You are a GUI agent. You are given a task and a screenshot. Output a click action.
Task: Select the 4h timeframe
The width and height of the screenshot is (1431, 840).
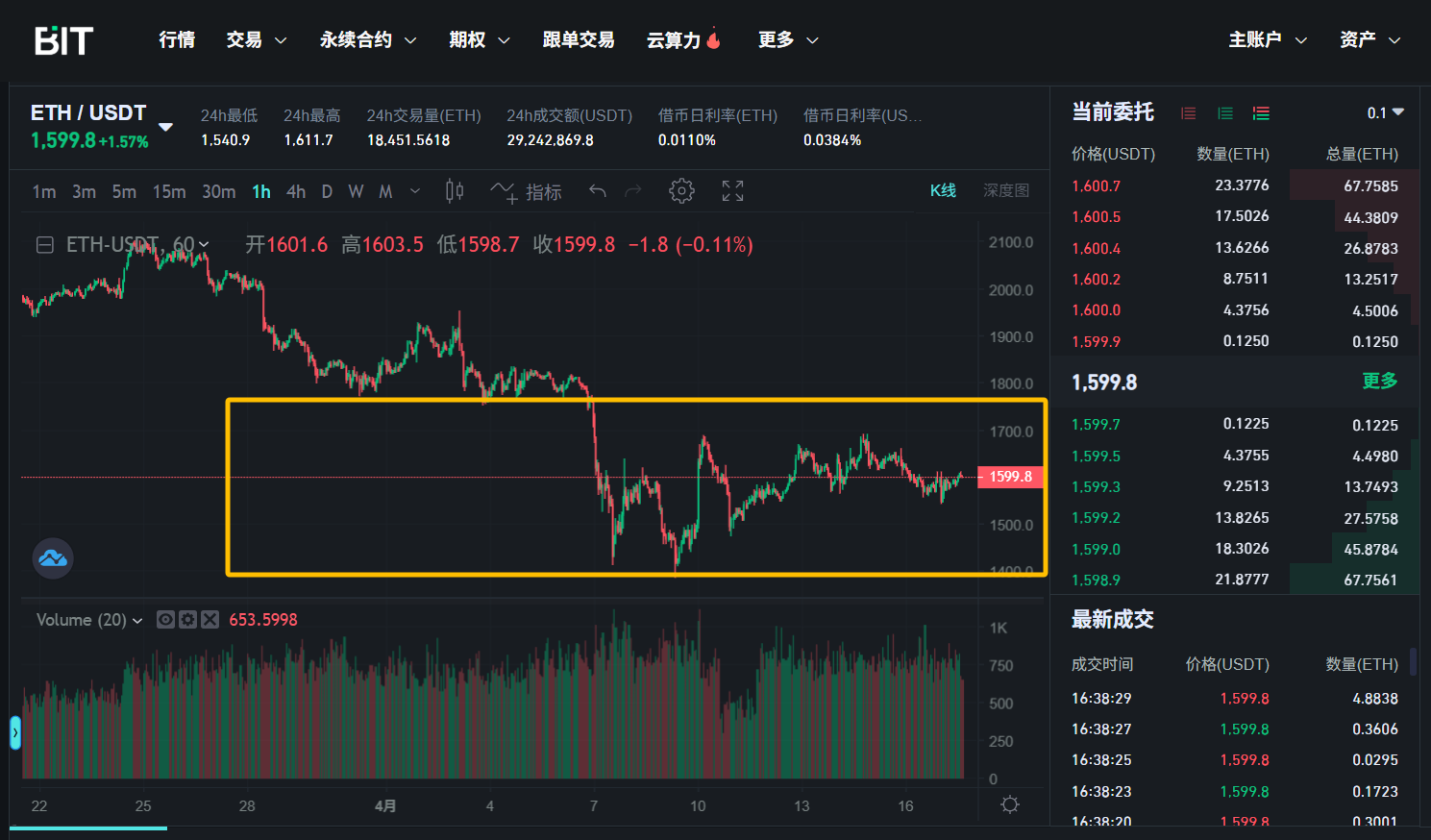[x=296, y=192]
